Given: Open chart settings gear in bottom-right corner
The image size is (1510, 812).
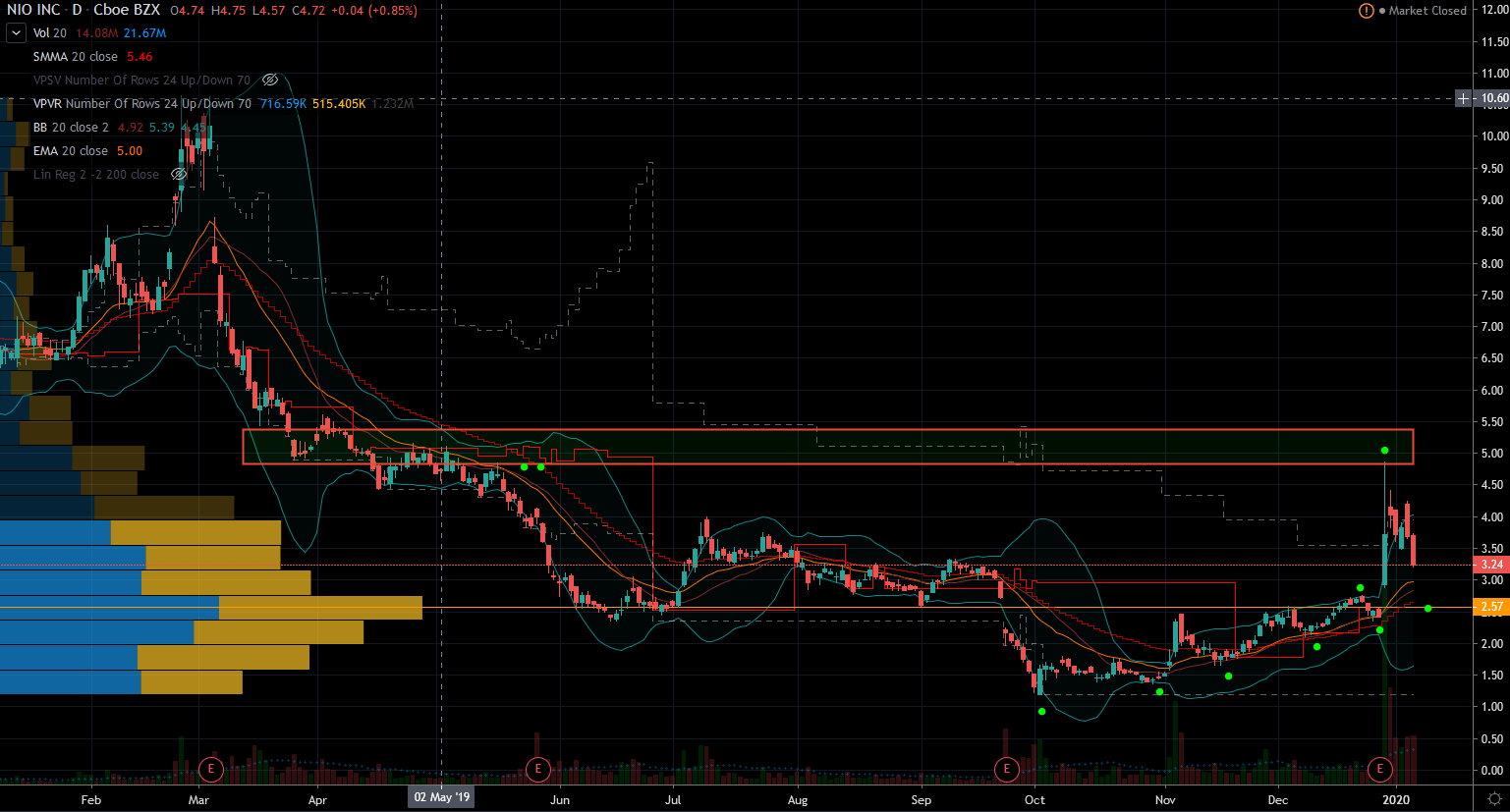Looking at the screenshot, I should click(1494, 798).
